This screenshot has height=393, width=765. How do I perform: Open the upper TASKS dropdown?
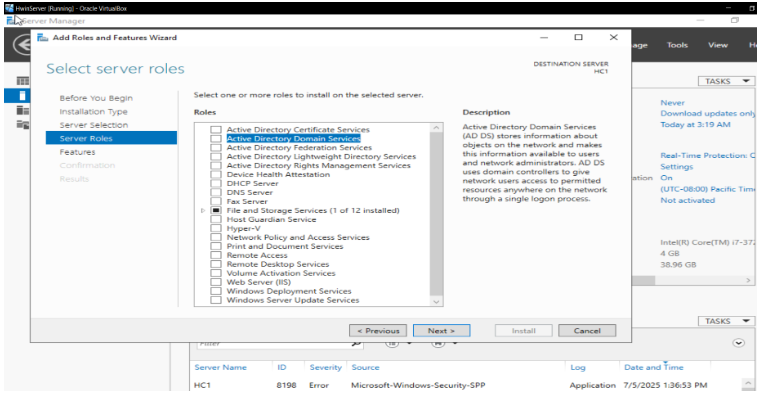(x=726, y=81)
